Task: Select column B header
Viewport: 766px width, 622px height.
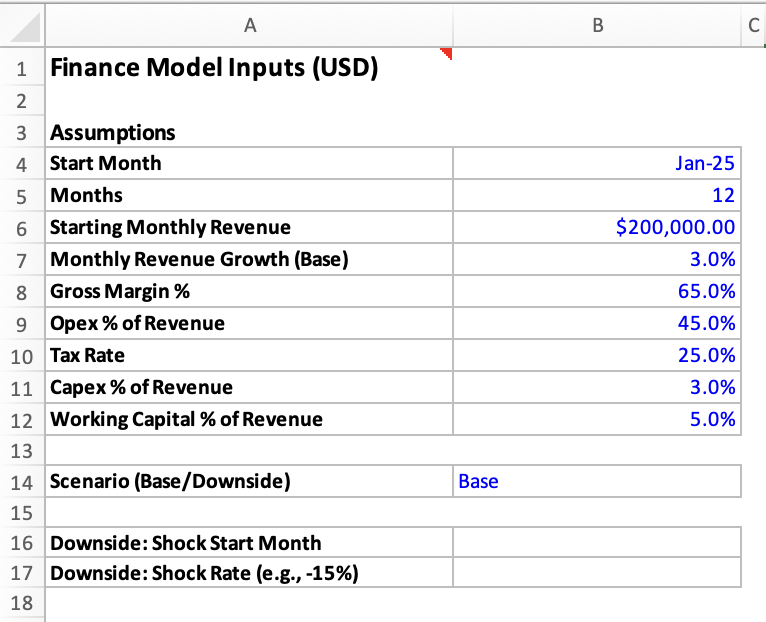Action: pyautogui.click(x=597, y=27)
